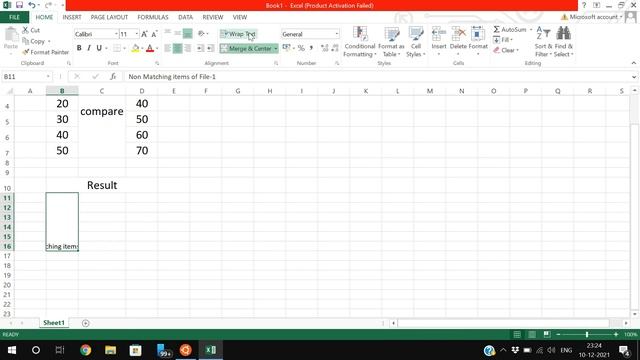Toggle Italic formatting
The width and height of the screenshot is (640, 360).
(x=89, y=48)
